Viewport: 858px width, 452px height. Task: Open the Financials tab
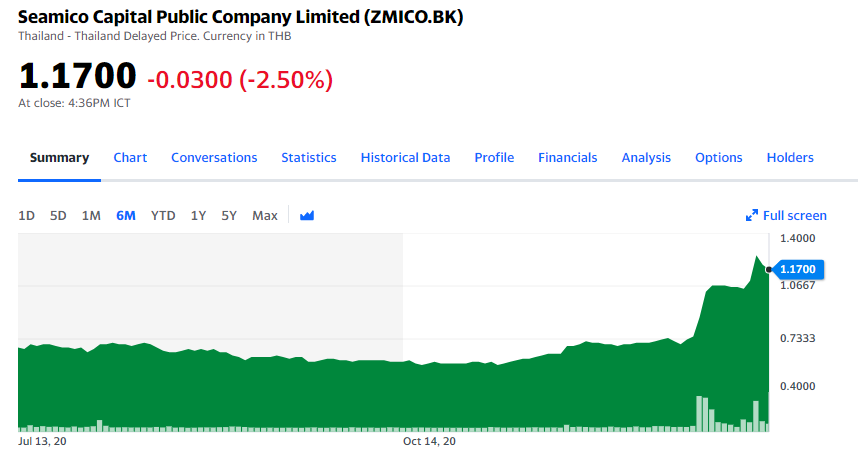(x=567, y=158)
